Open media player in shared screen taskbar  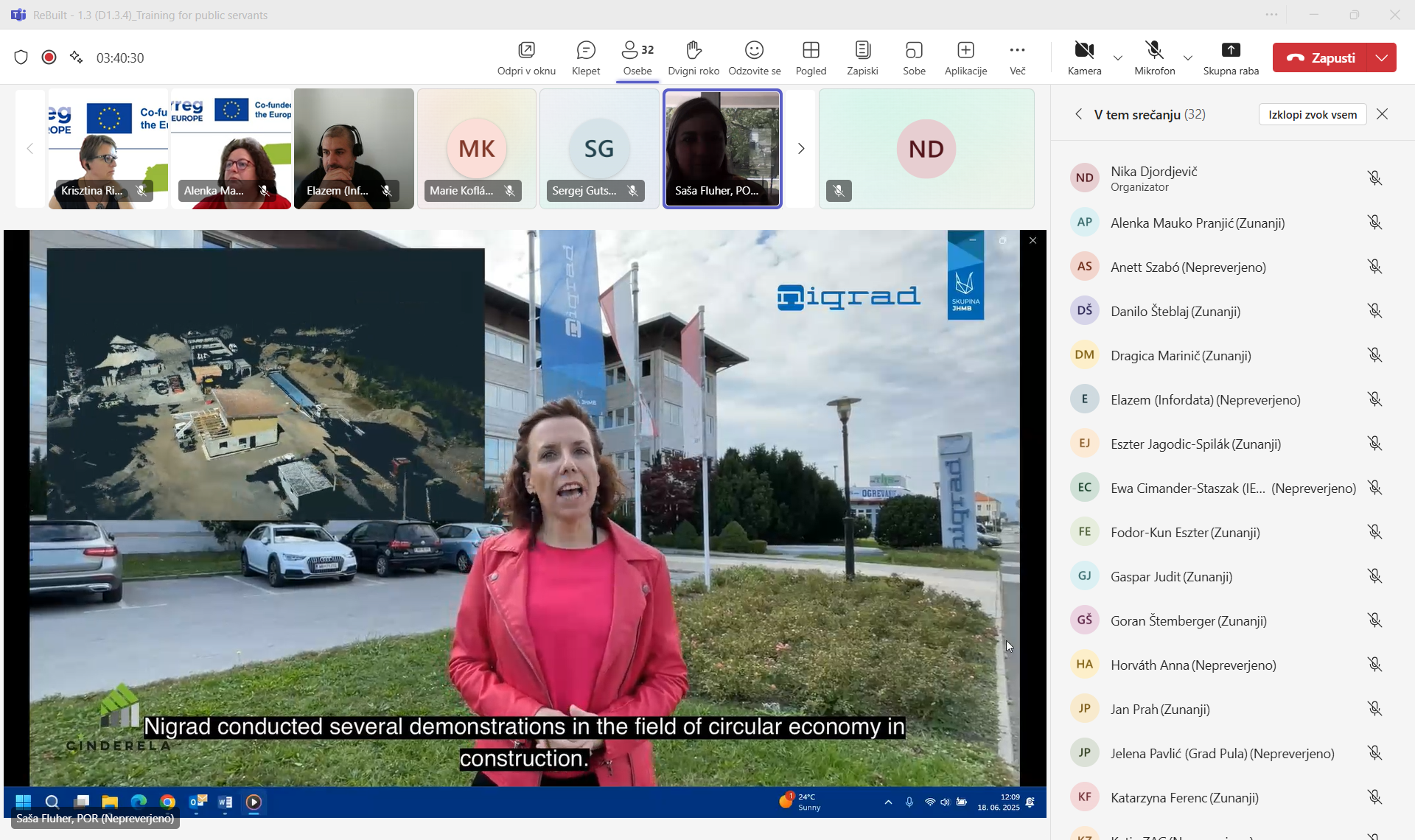(254, 802)
